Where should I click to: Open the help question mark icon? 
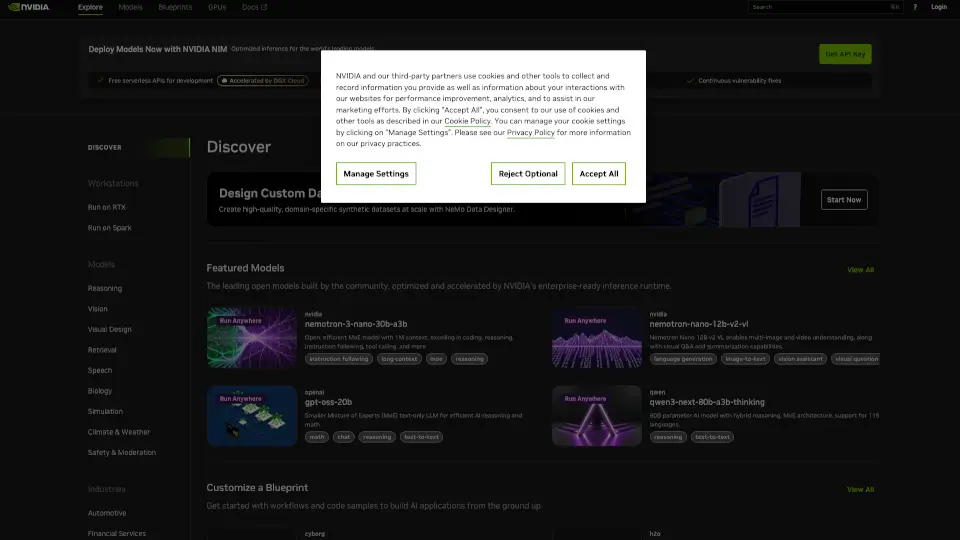(x=914, y=7)
